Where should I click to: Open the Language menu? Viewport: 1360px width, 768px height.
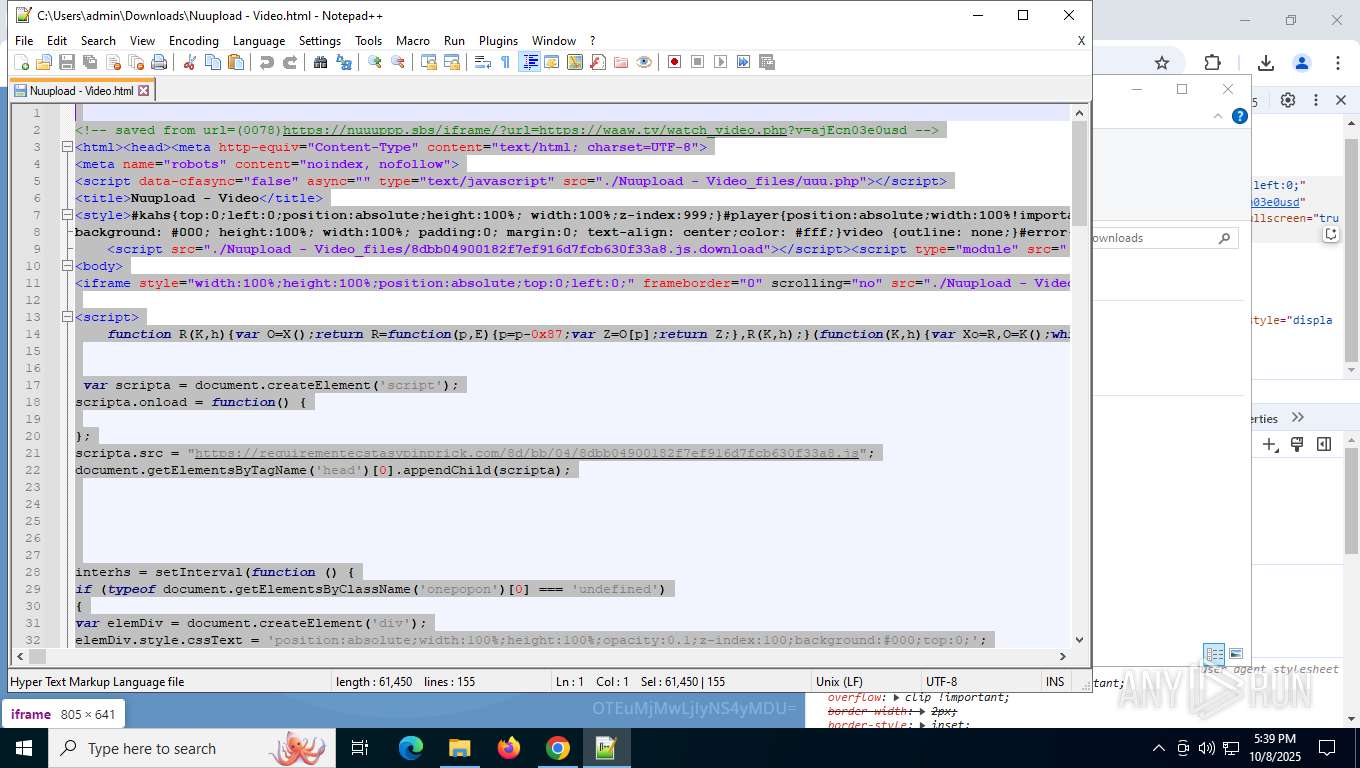[259, 41]
